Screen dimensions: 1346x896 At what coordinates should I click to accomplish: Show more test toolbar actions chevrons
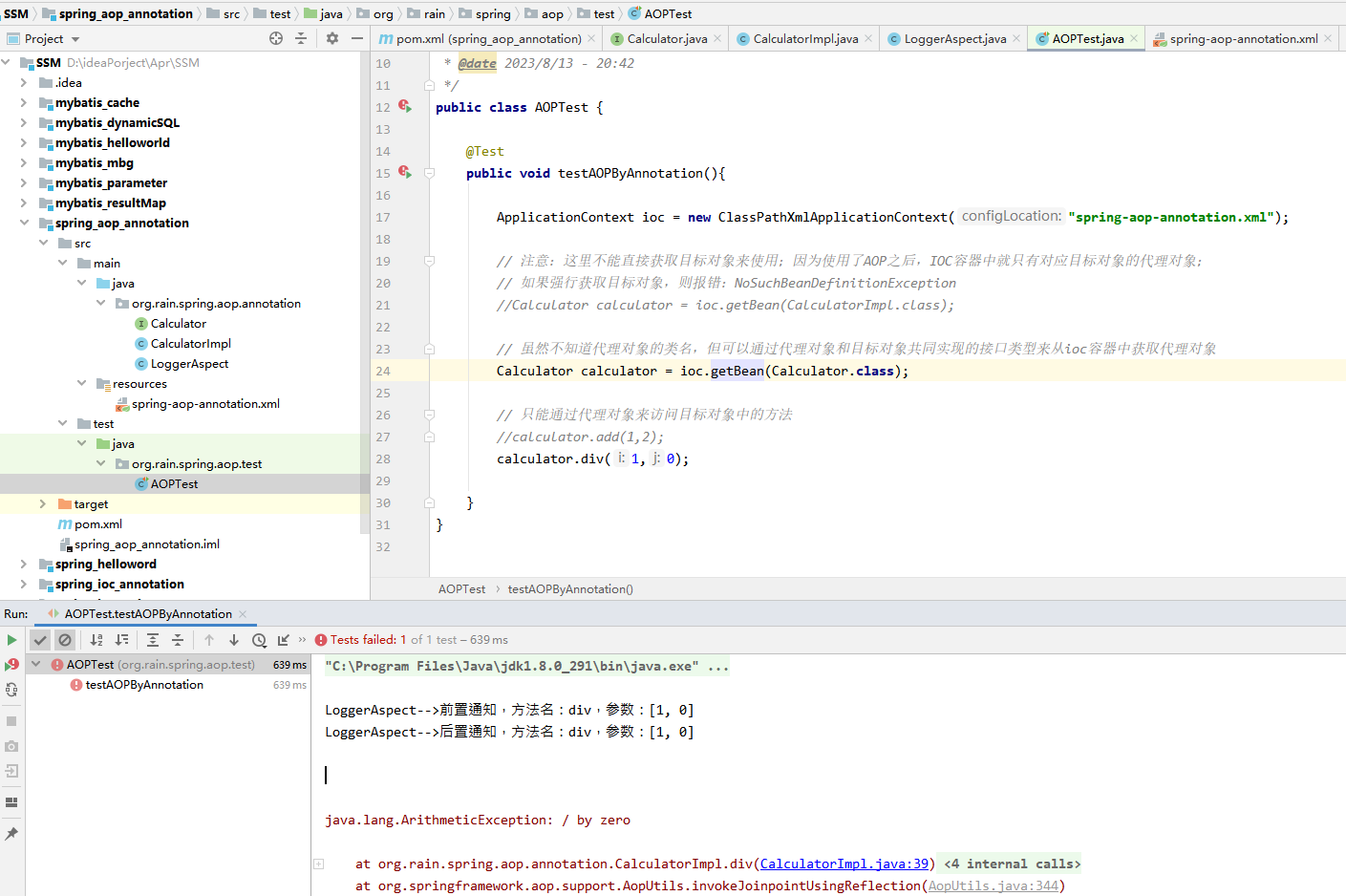pyautogui.click(x=303, y=640)
